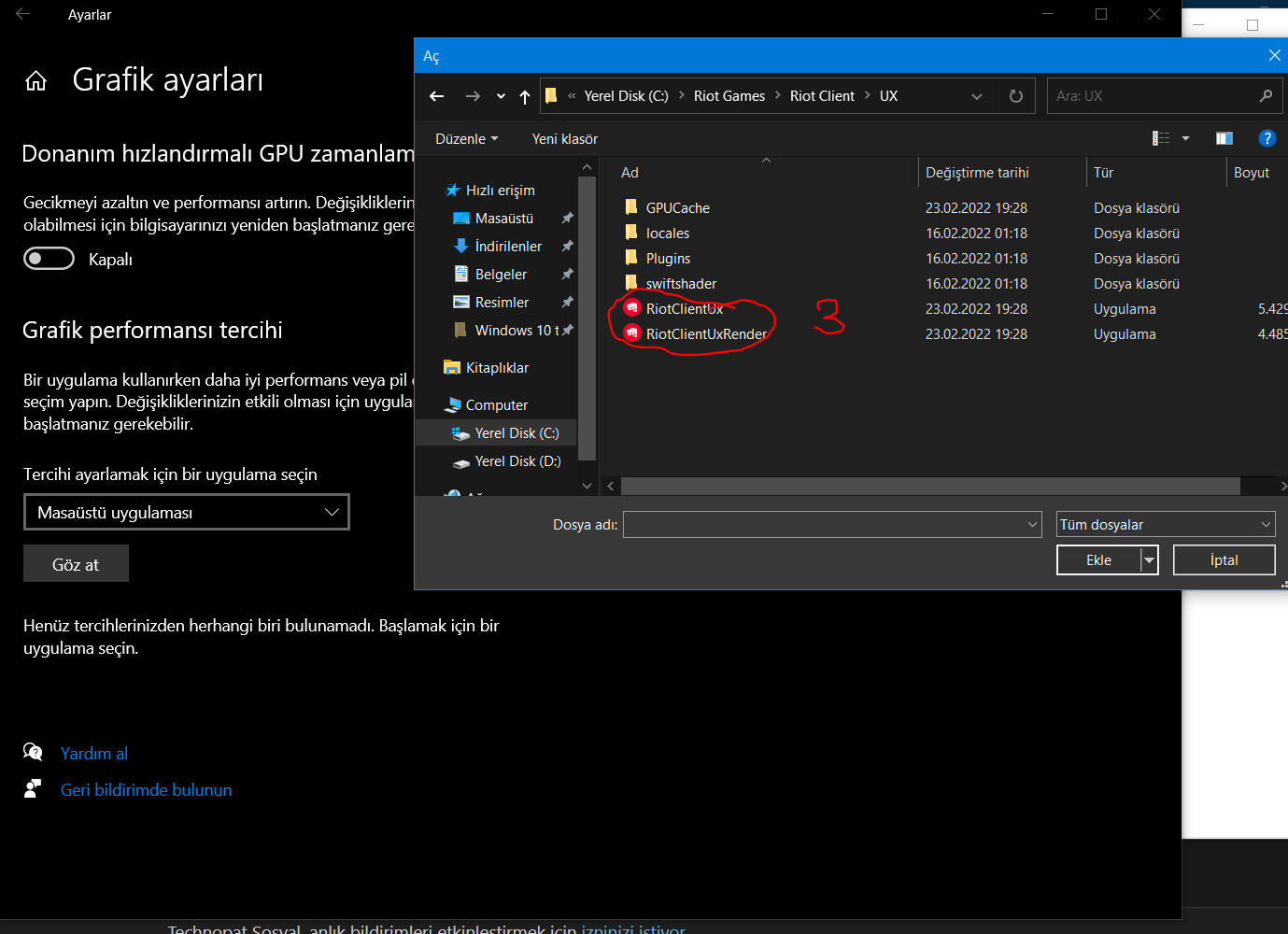Go back in the file dialog
This screenshot has height=934, width=1288.
436,96
